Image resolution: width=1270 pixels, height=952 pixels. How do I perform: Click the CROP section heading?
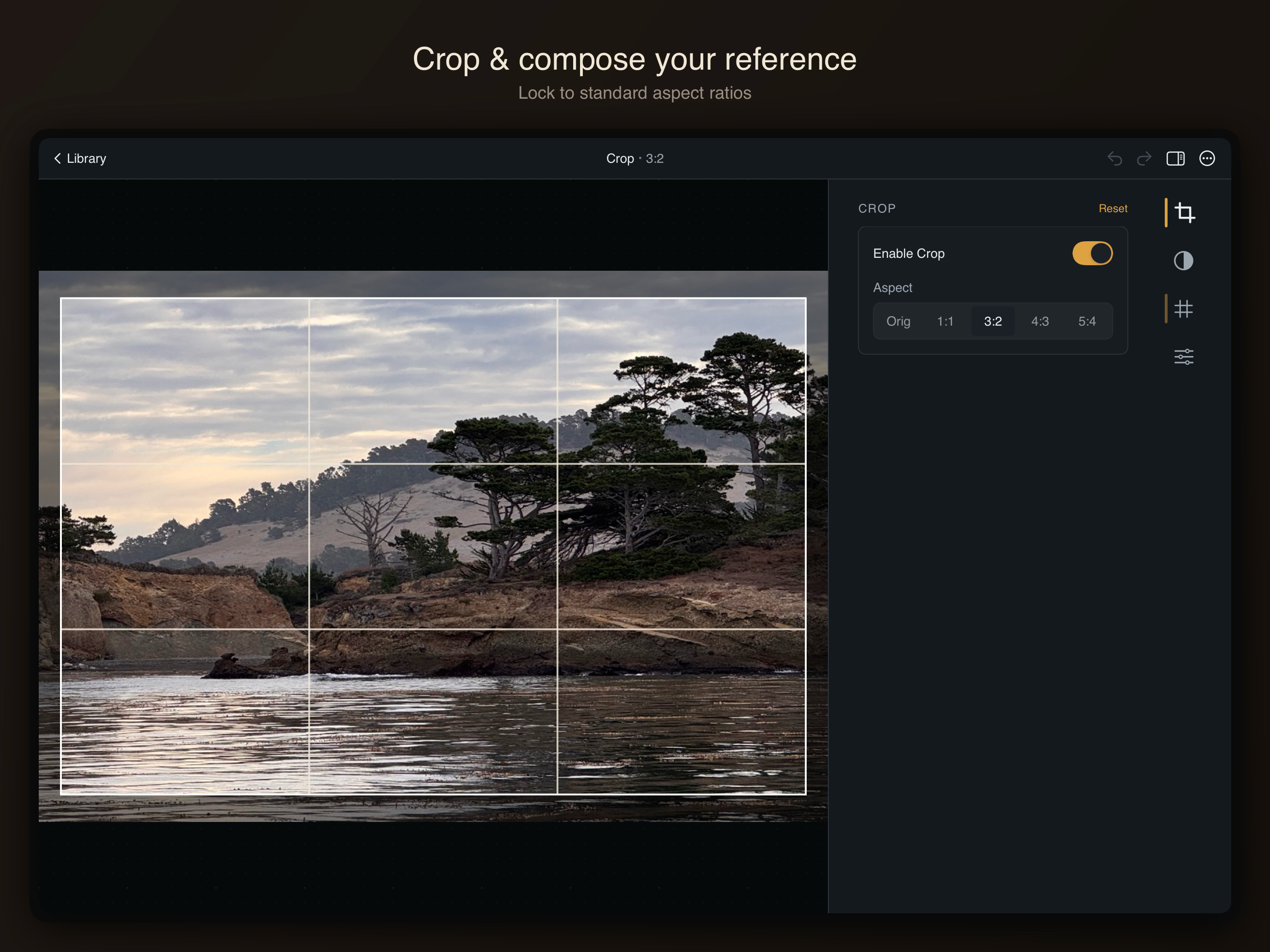pos(877,208)
